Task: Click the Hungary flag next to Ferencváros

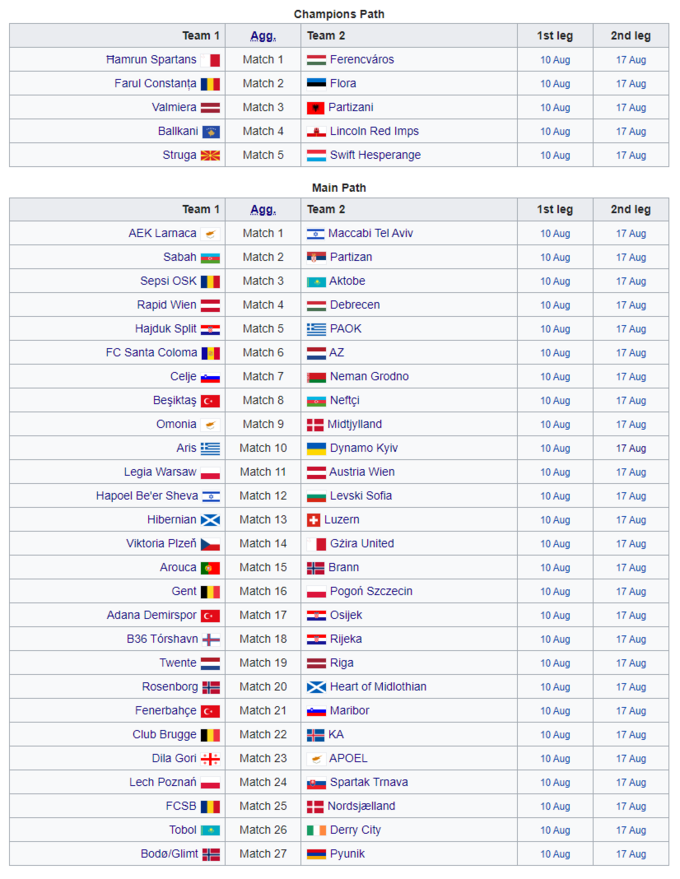Action: pyautogui.click(x=316, y=60)
